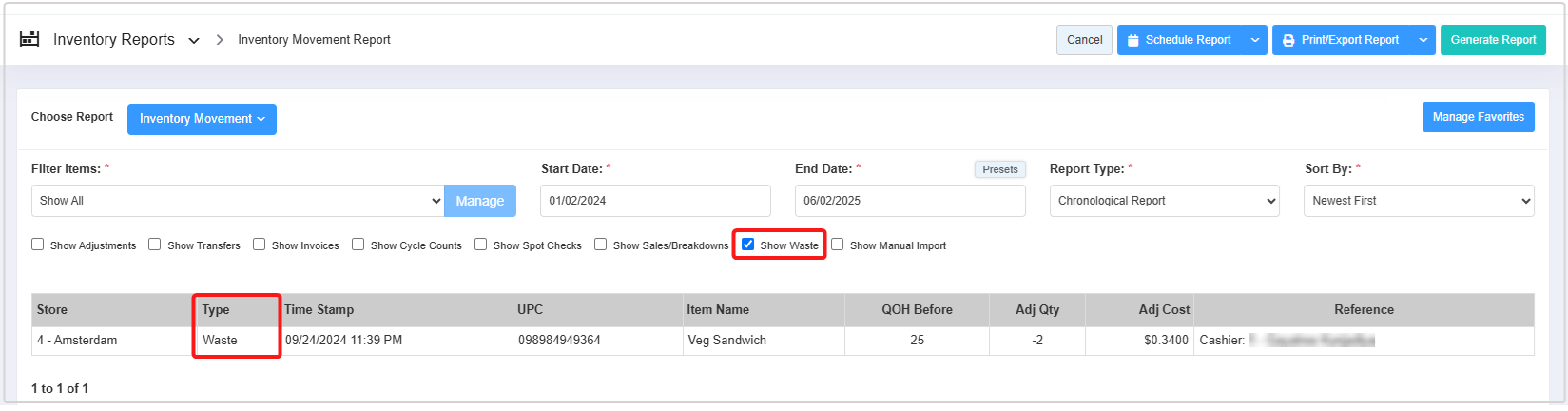
Task: Open the Inventory Movement report chooser
Action: click(202, 119)
